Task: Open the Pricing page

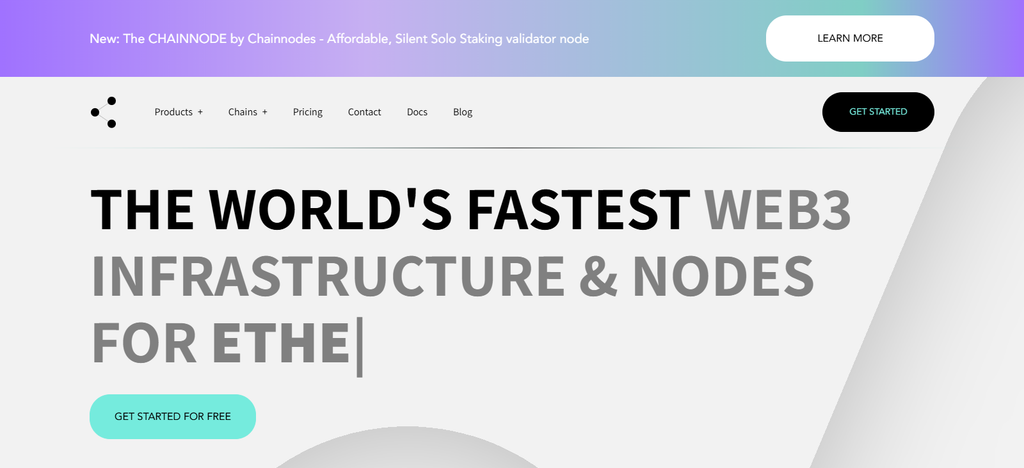Action: click(x=308, y=112)
